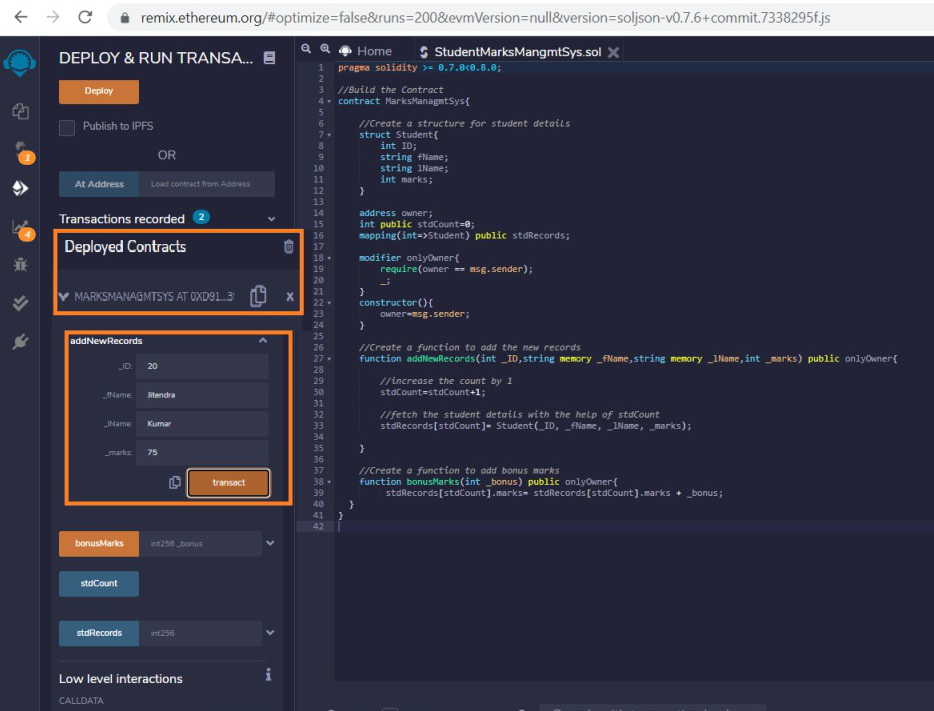
Task: Copy addNewRecords calldata with clipboard icon
Action: click(175, 482)
